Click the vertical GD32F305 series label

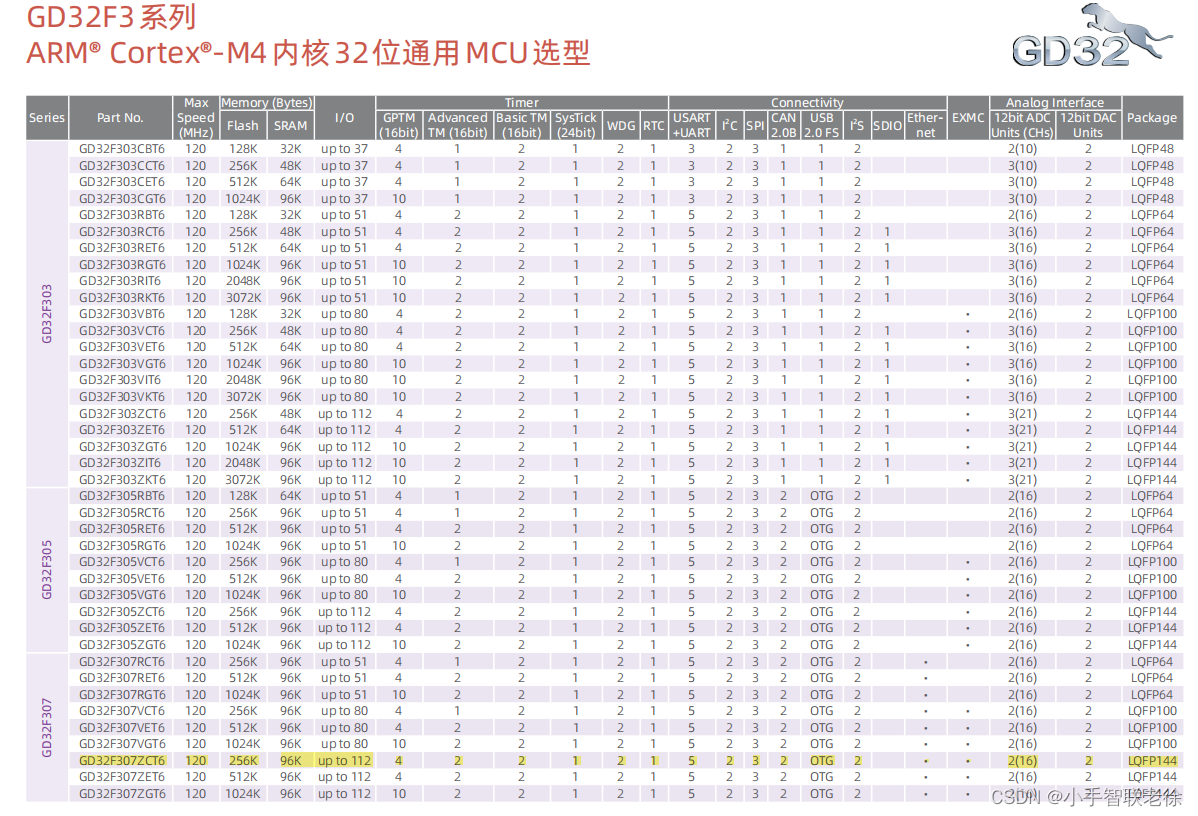[47, 570]
